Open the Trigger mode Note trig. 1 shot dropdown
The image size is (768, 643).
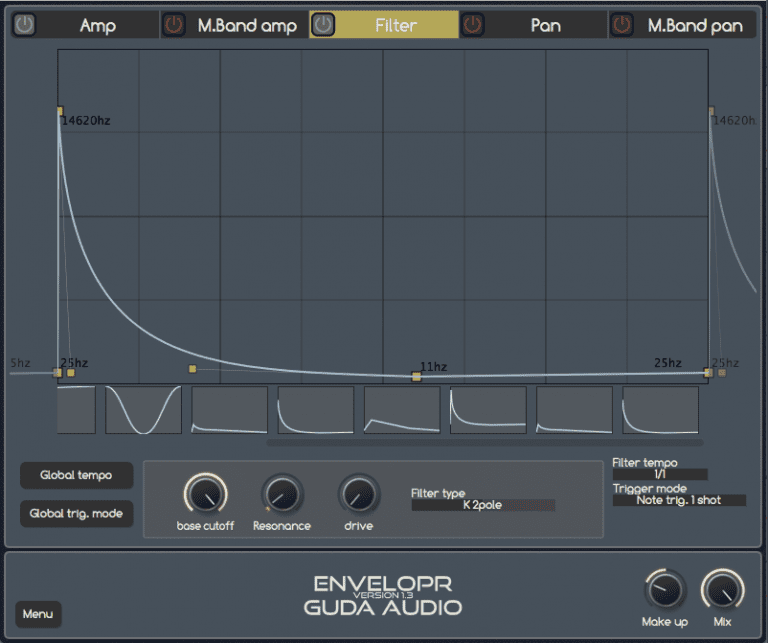(679, 500)
